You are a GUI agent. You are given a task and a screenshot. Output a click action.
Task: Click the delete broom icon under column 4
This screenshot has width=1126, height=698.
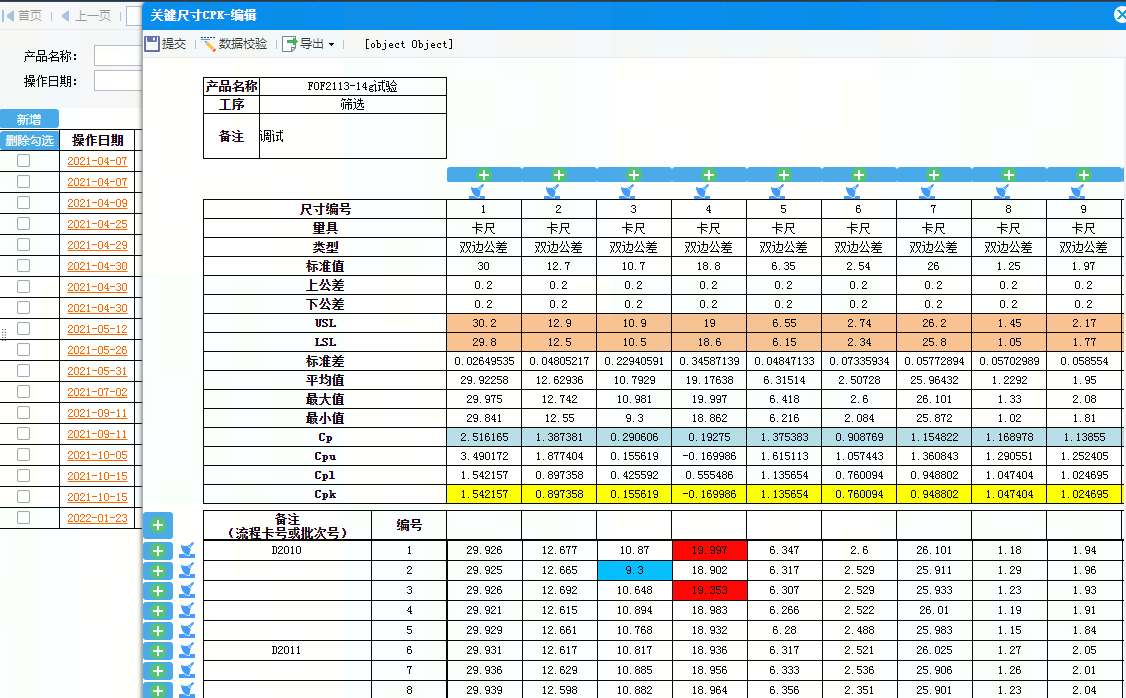coord(709,191)
